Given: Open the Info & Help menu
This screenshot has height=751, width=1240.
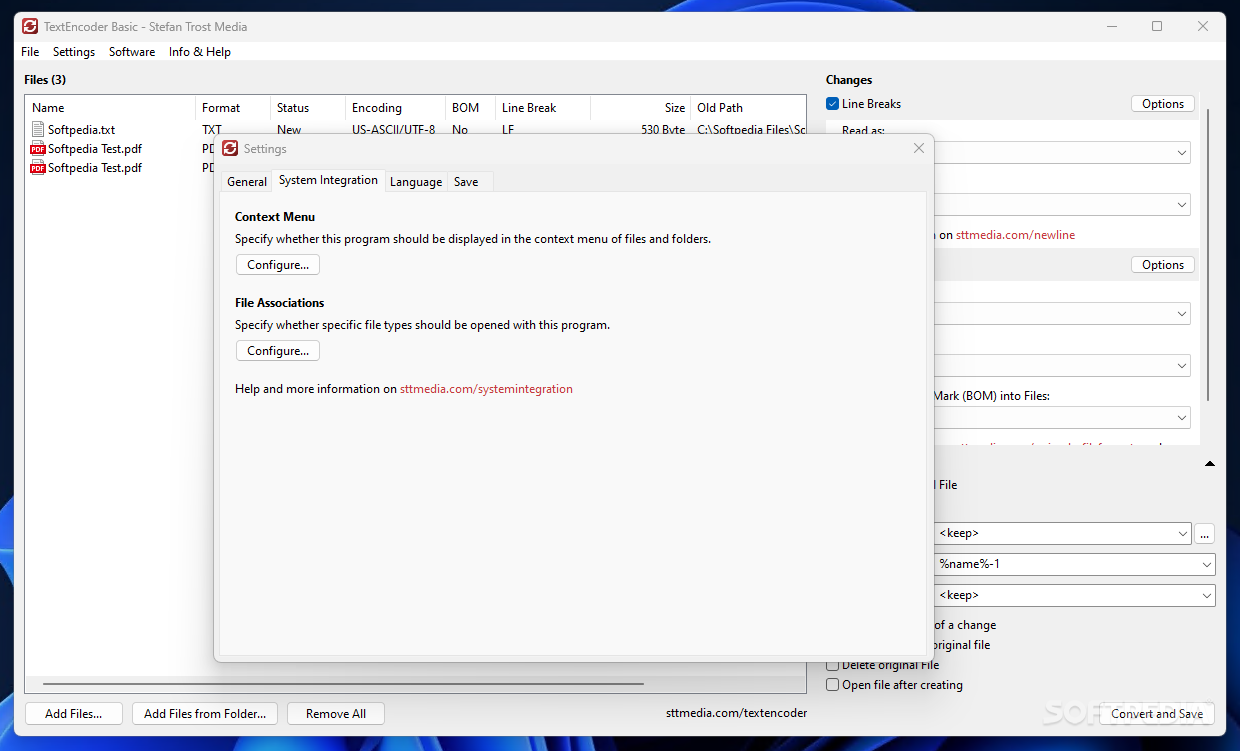Looking at the screenshot, I should click(x=200, y=51).
